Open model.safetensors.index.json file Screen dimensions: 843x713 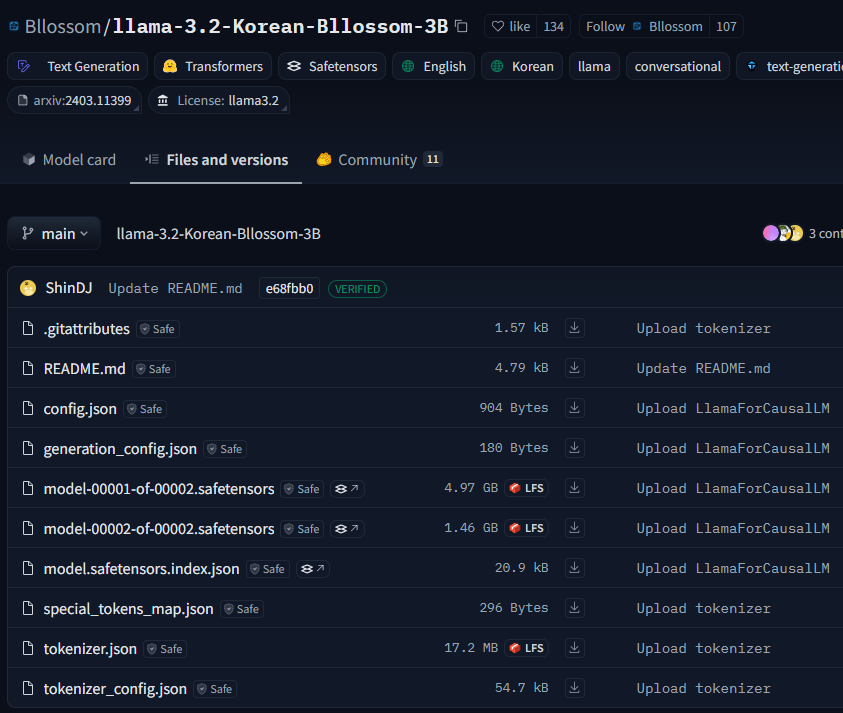coord(141,569)
